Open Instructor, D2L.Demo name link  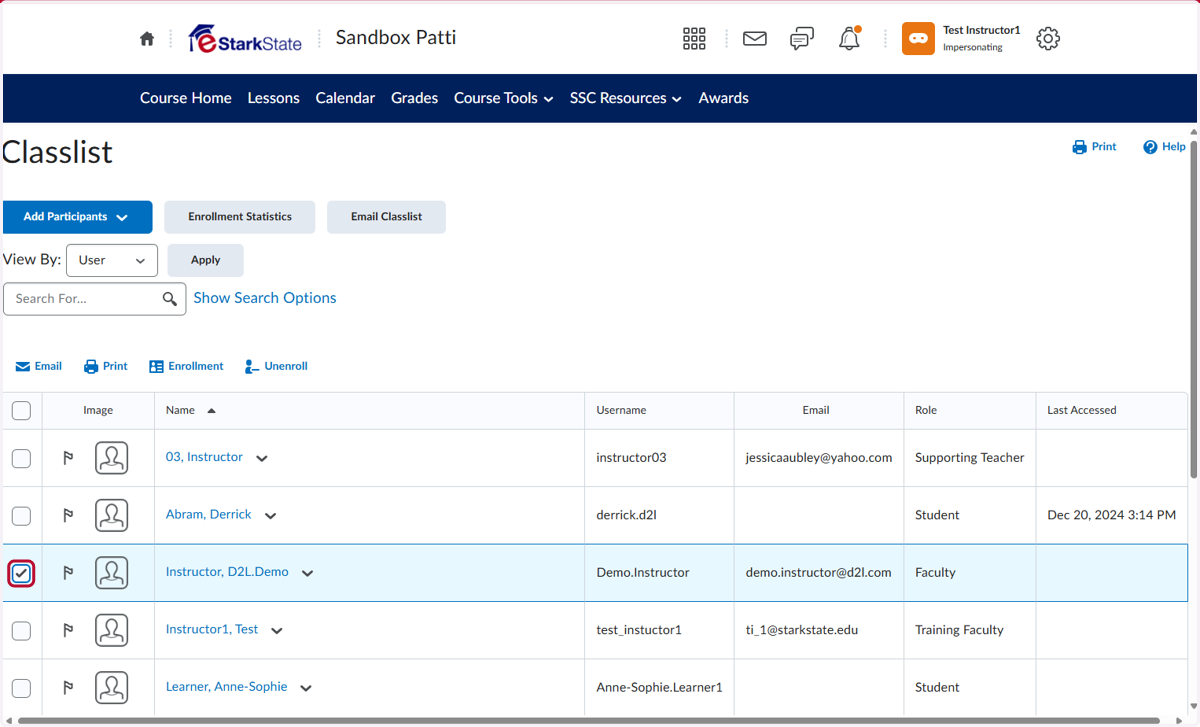click(x=227, y=572)
